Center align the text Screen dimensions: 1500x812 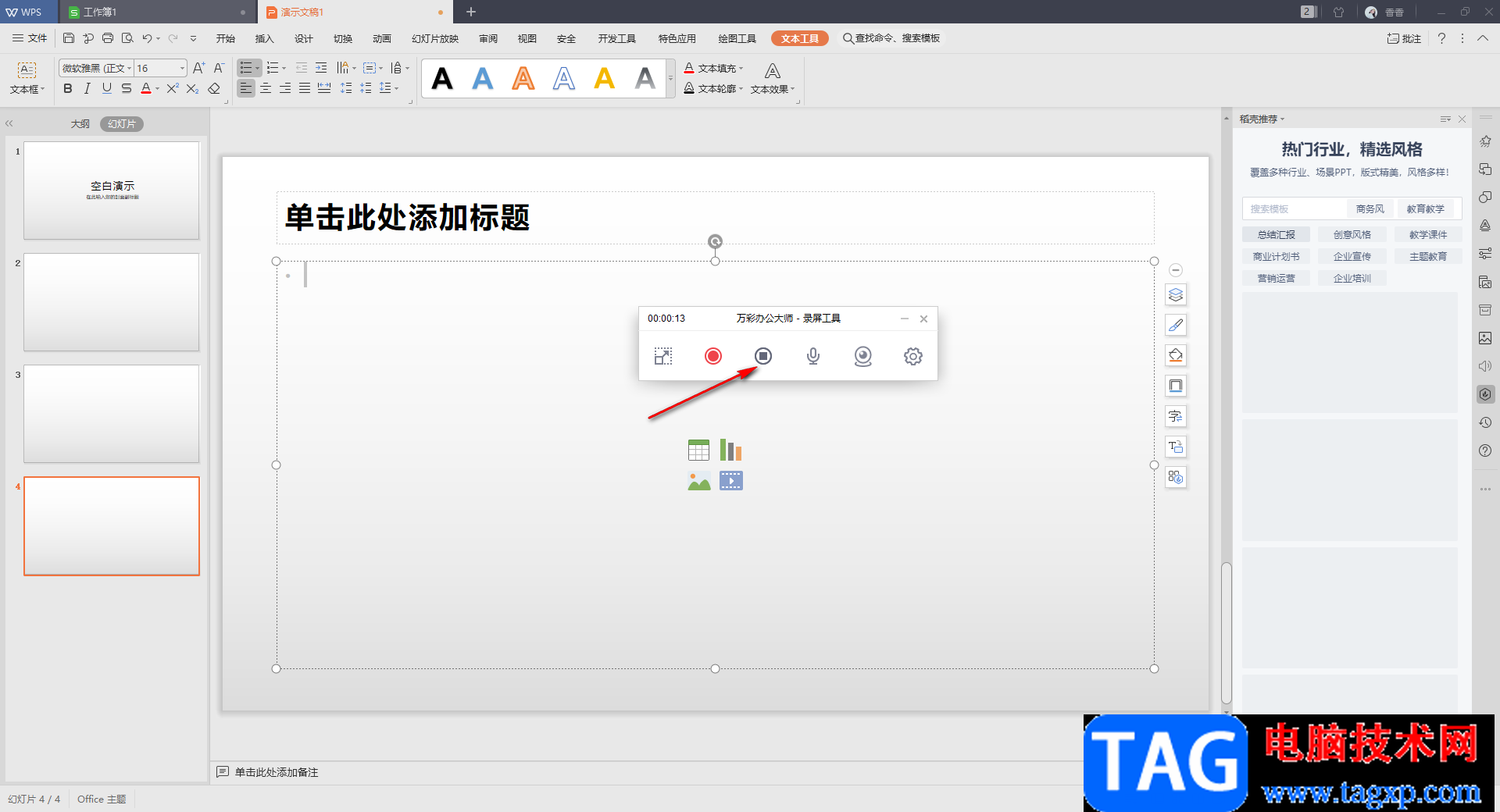click(x=266, y=88)
